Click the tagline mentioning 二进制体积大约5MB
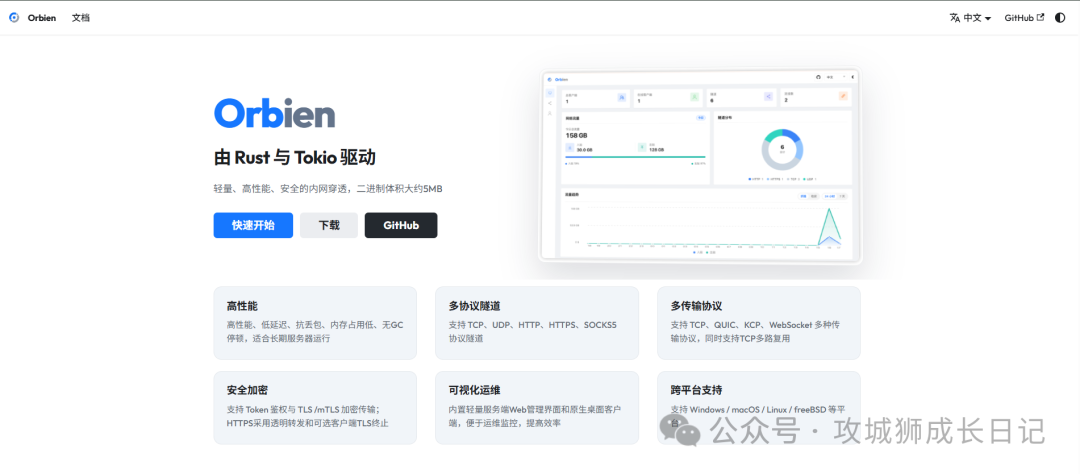This screenshot has height=474, width=1080. coord(327,188)
